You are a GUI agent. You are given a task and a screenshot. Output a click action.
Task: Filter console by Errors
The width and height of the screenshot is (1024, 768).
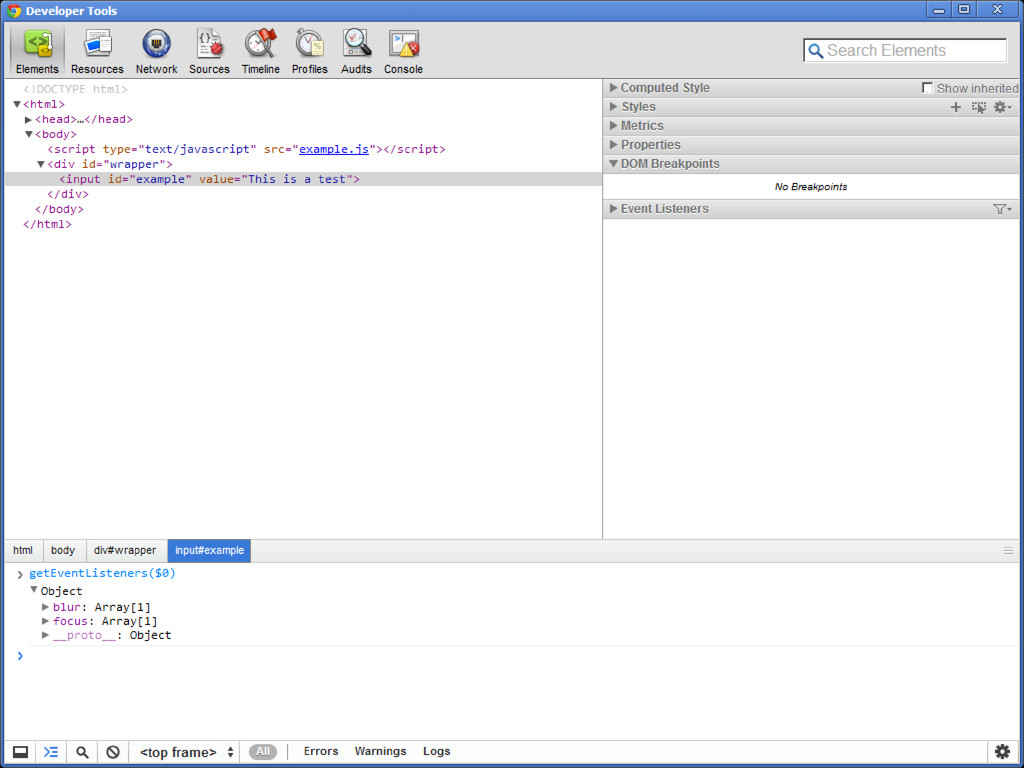click(x=321, y=751)
